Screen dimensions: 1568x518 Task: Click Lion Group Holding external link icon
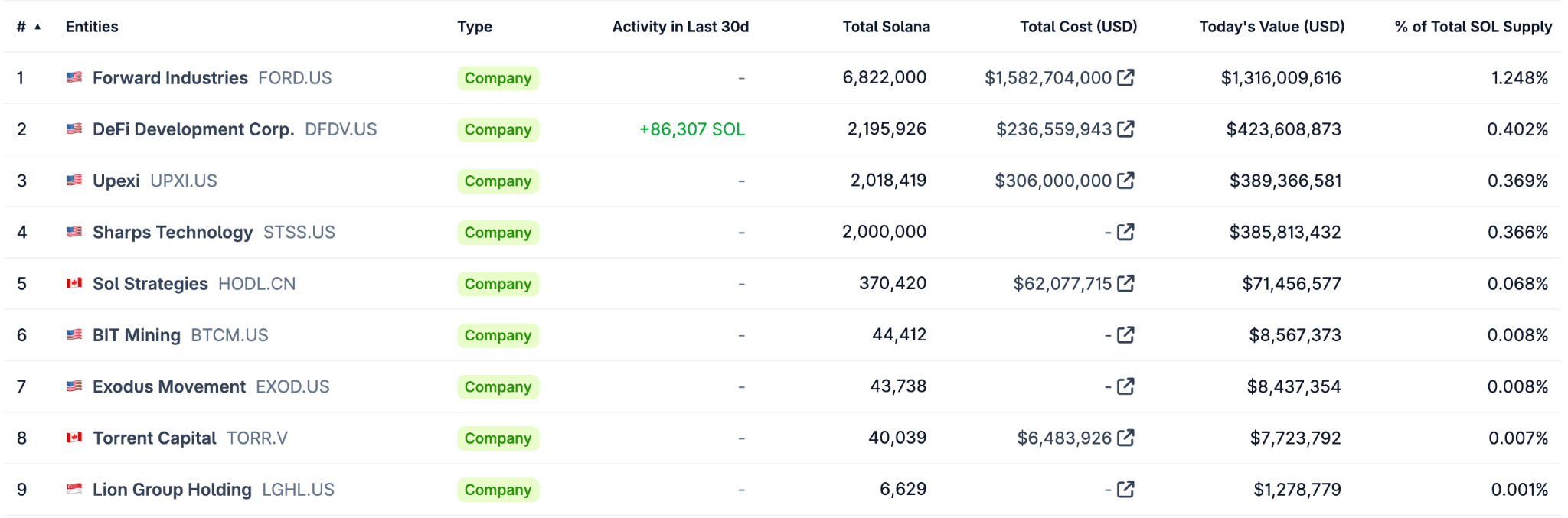pos(1125,489)
